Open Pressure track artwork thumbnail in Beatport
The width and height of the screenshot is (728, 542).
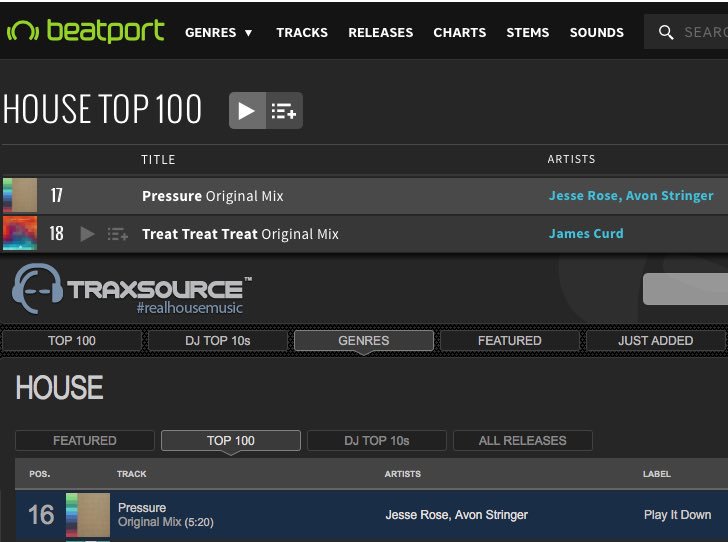pyautogui.click(x=20, y=195)
